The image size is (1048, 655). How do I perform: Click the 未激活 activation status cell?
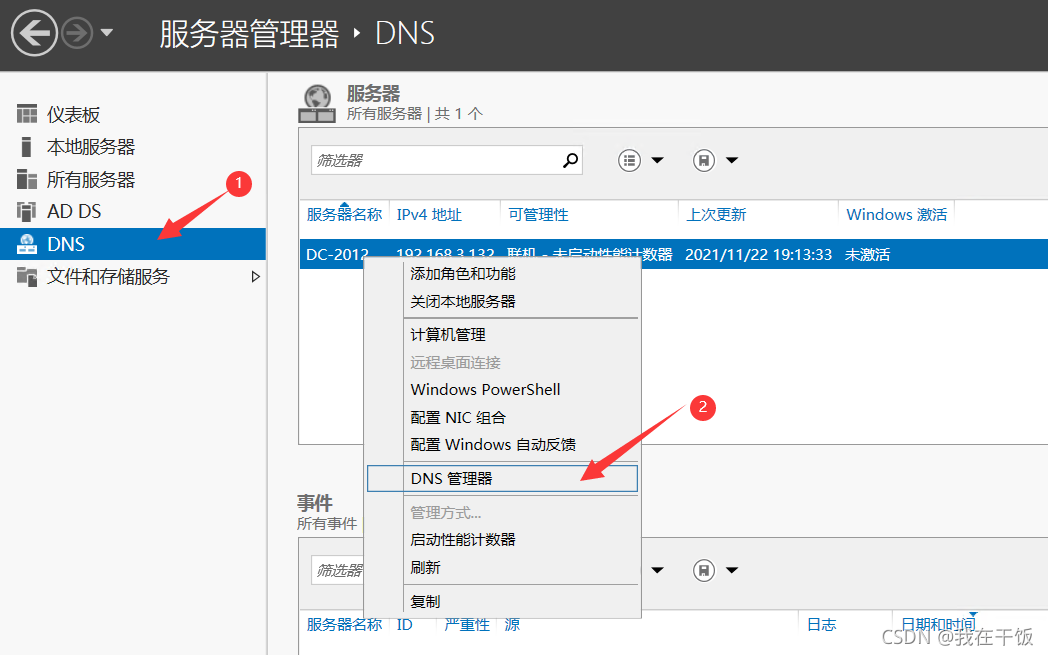[x=868, y=255]
